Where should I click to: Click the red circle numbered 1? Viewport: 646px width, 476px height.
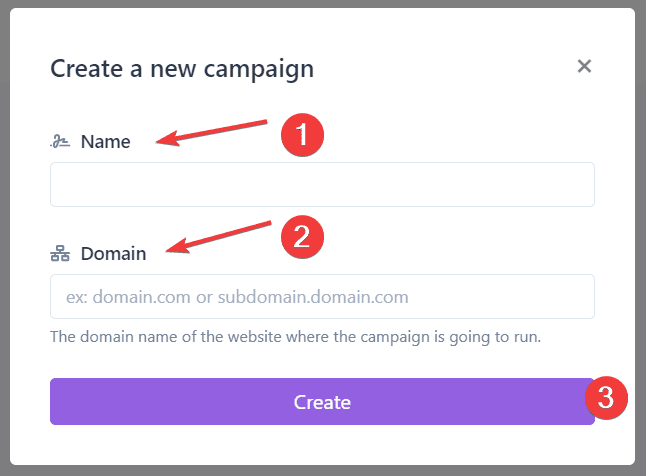point(302,133)
